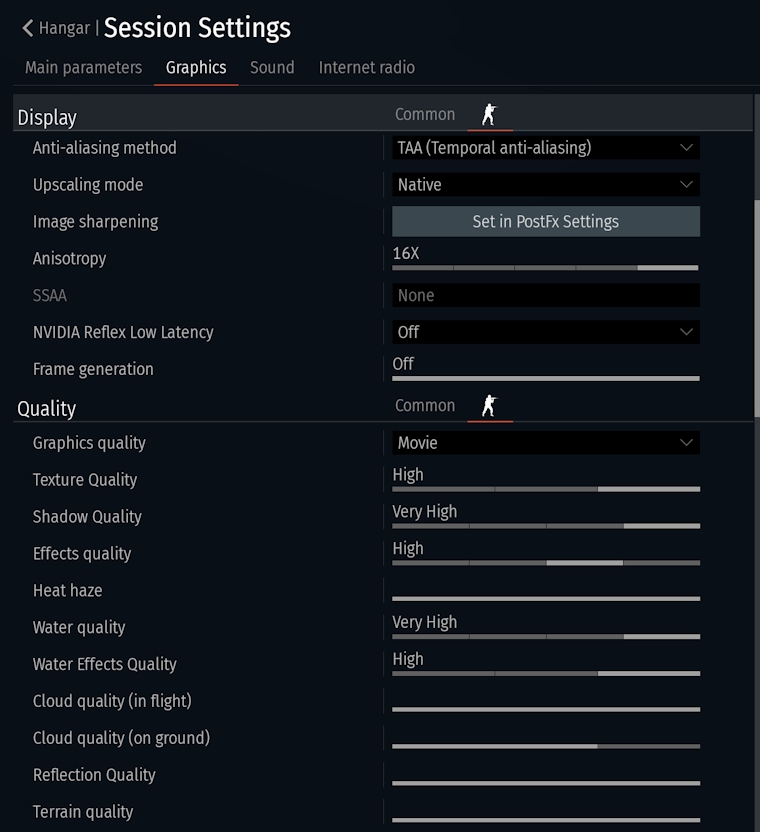This screenshot has width=760, height=832.
Task: Go to Internet radio tab
Action: 367,67
